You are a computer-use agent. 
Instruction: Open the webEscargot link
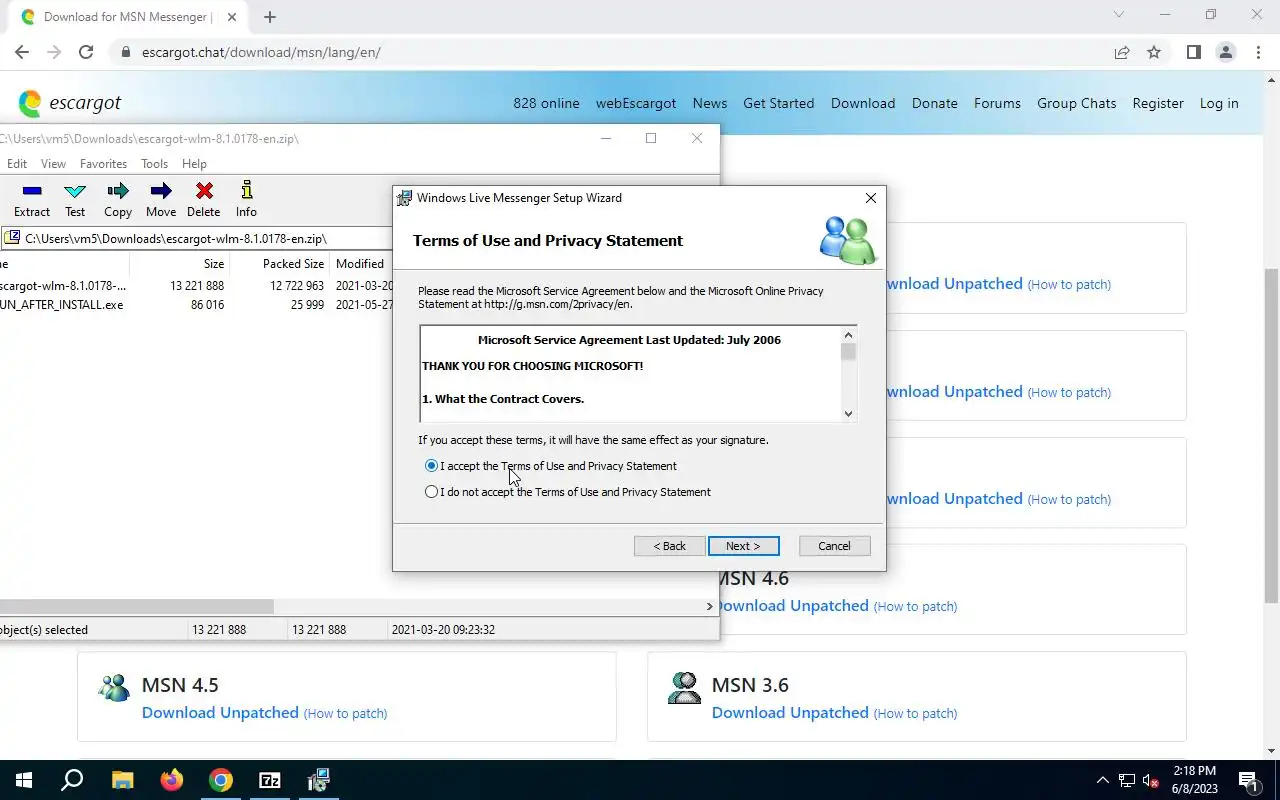(x=636, y=103)
